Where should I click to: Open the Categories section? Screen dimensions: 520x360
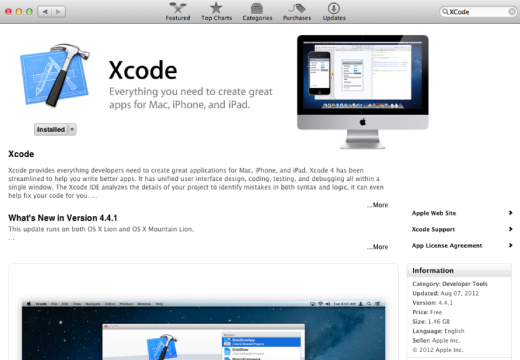[257, 12]
